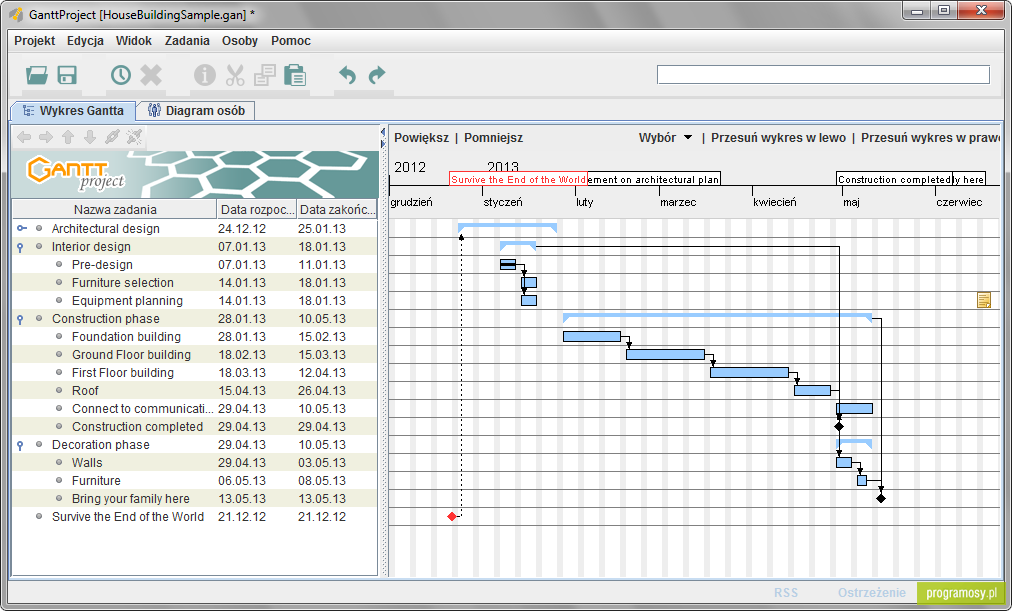This screenshot has width=1012, height=611.
Task: Paste with the clipboard icon
Action: (295, 75)
